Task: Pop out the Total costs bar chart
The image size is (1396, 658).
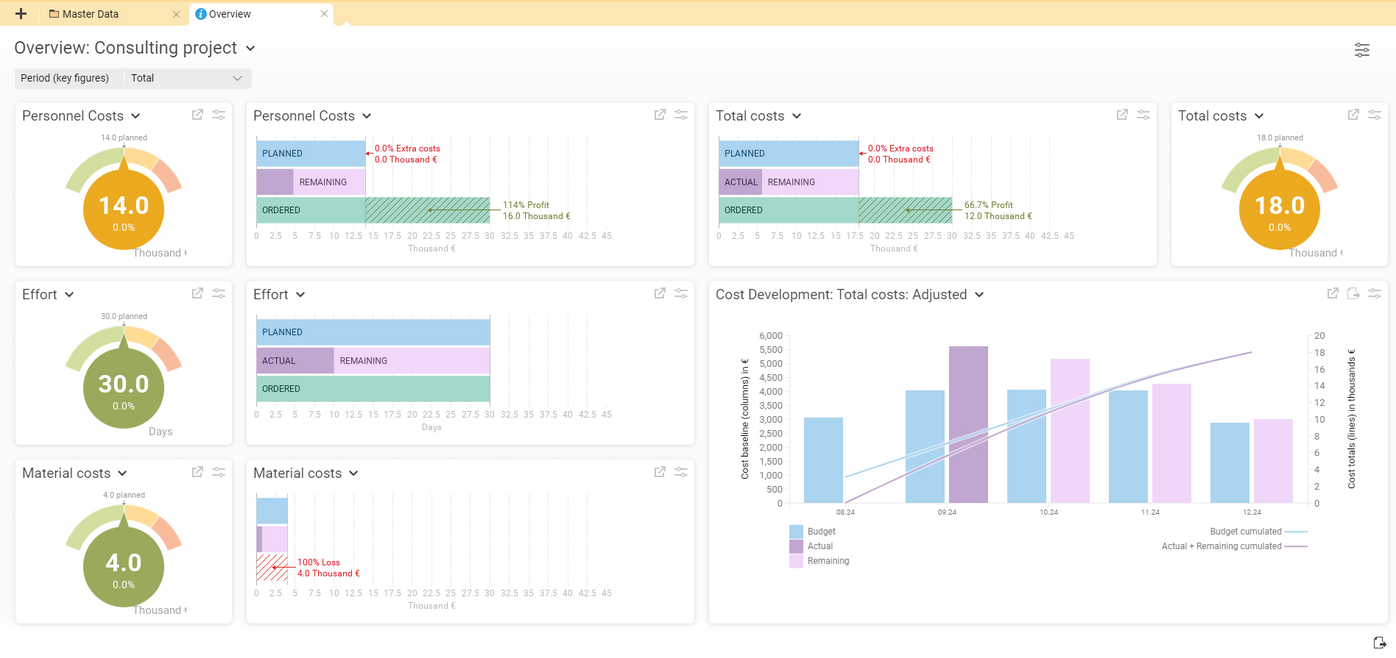Action: (x=1121, y=114)
